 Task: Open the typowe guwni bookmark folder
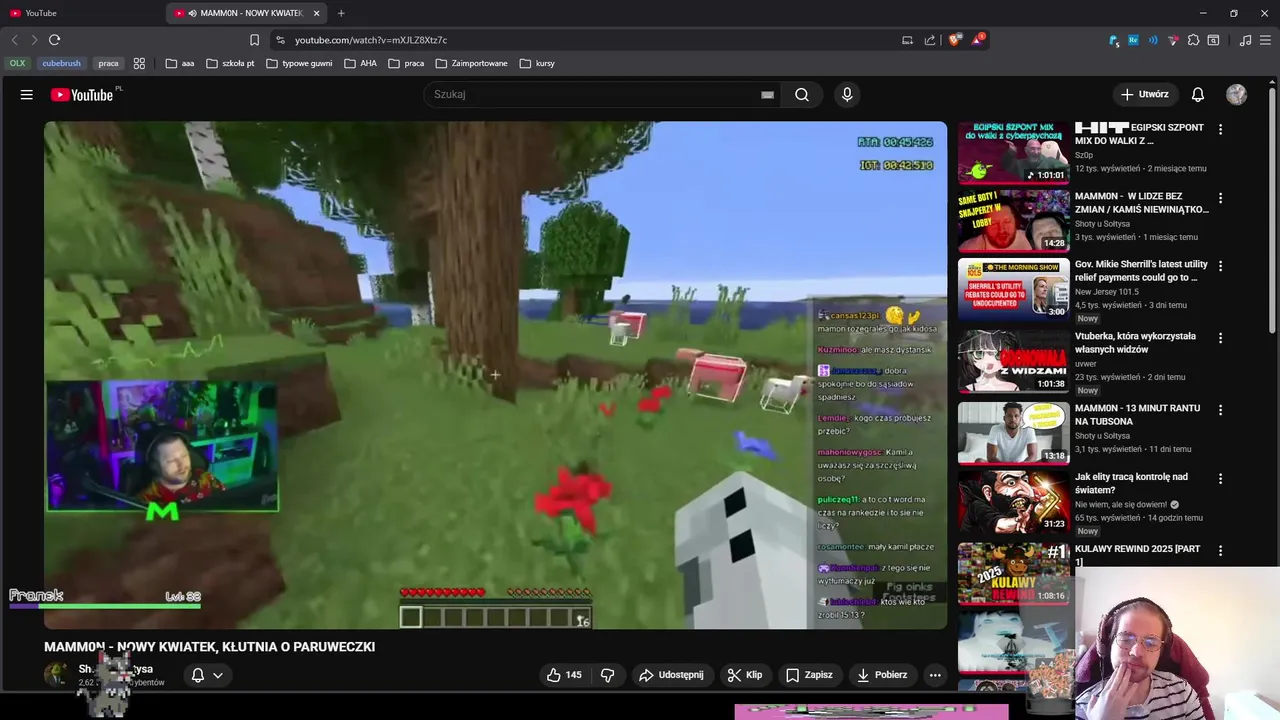[x=299, y=63]
